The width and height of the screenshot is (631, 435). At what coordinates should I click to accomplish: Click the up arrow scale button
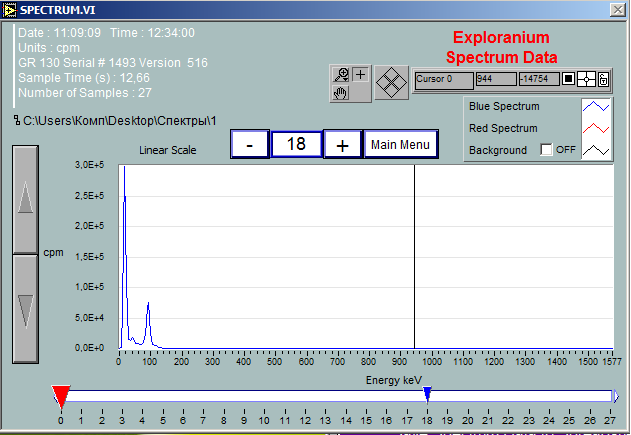26,198
